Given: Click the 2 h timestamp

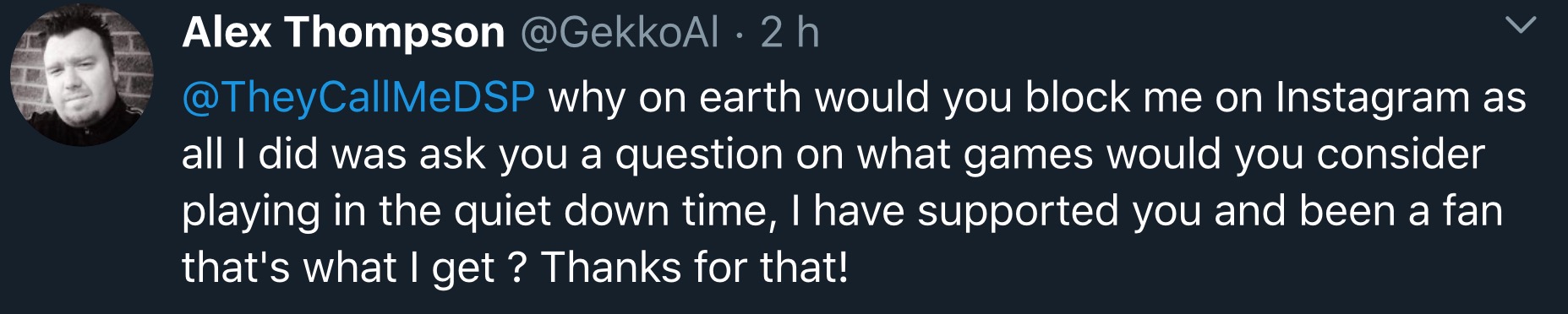Looking at the screenshot, I should [x=789, y=33].
